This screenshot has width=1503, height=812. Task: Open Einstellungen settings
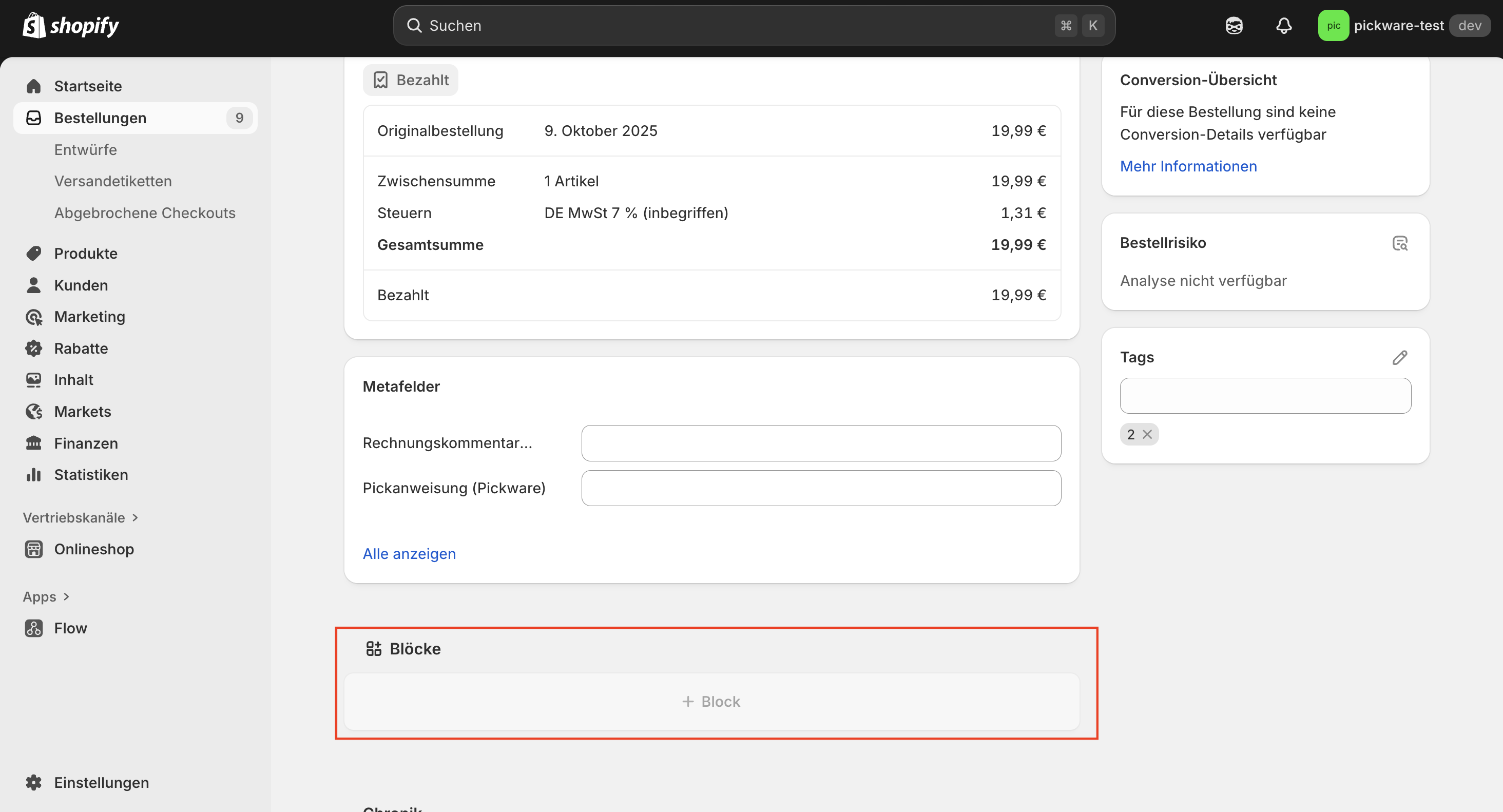pyautogui.click(x=101, y=782)
